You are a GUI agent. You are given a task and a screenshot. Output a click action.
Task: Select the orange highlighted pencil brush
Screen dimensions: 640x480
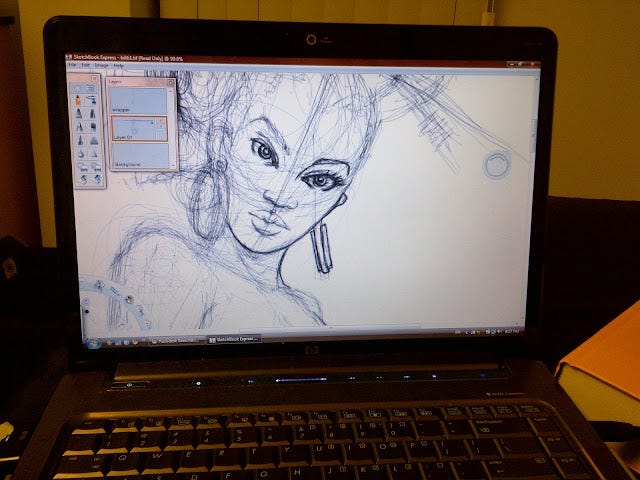pyautogui.click(x=78, y=99)
